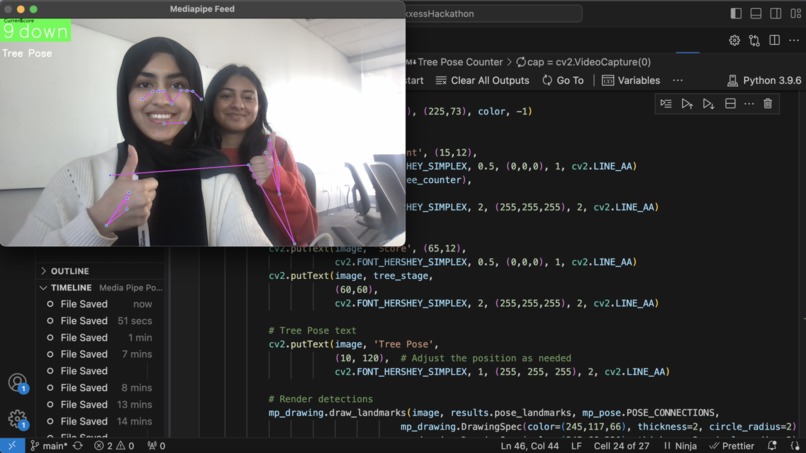Open editor more actions ellipsis

point(794,41)
